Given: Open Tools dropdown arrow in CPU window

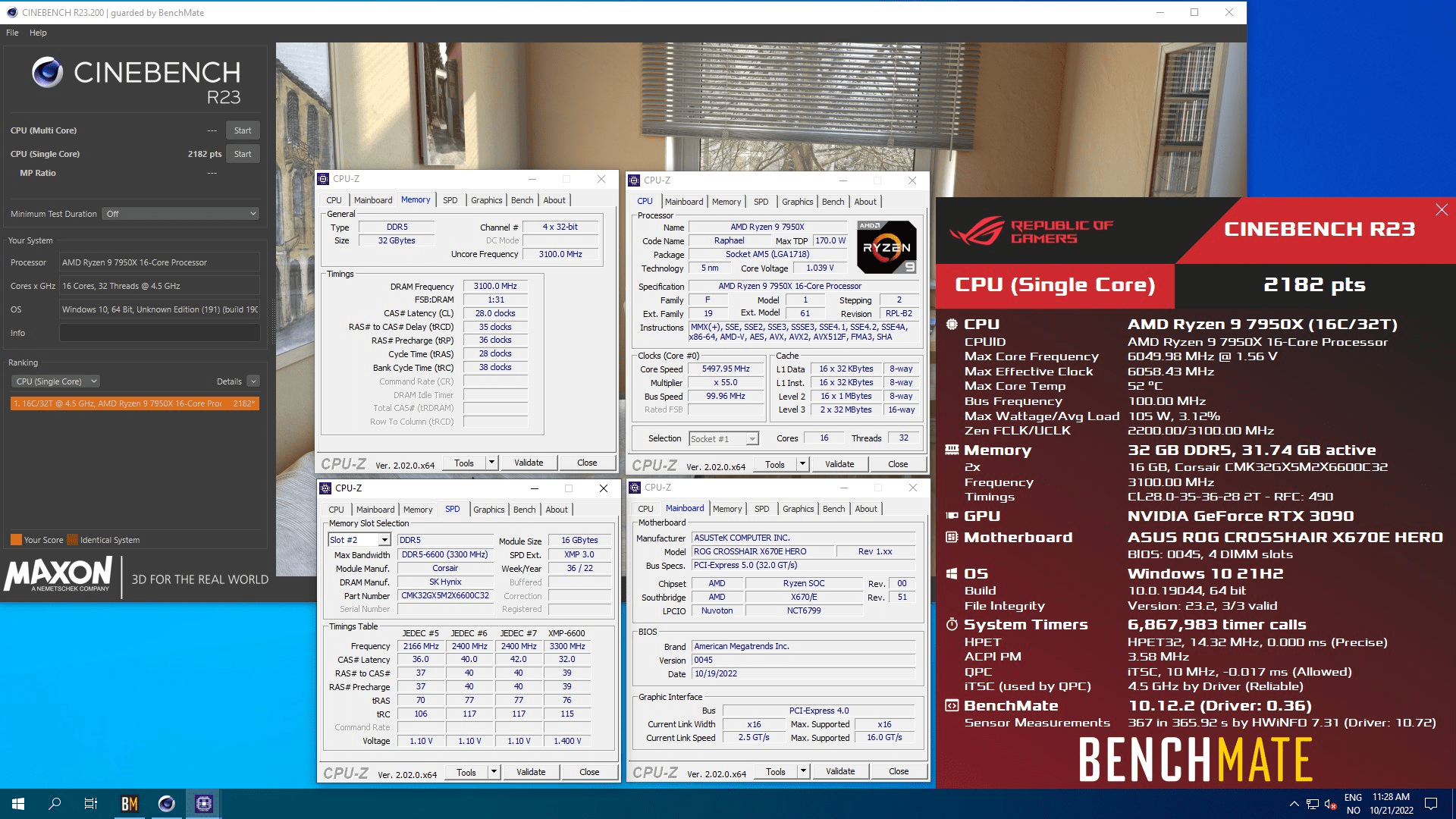Looking at the screenshot, I should [802, 464].
